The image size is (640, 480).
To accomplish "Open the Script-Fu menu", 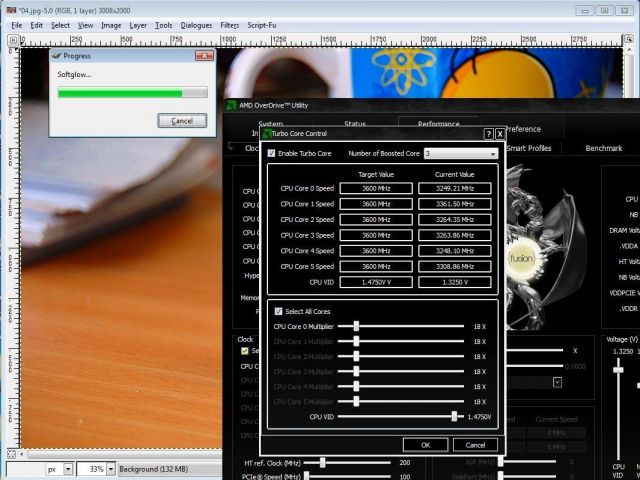I will pos(262,25).
